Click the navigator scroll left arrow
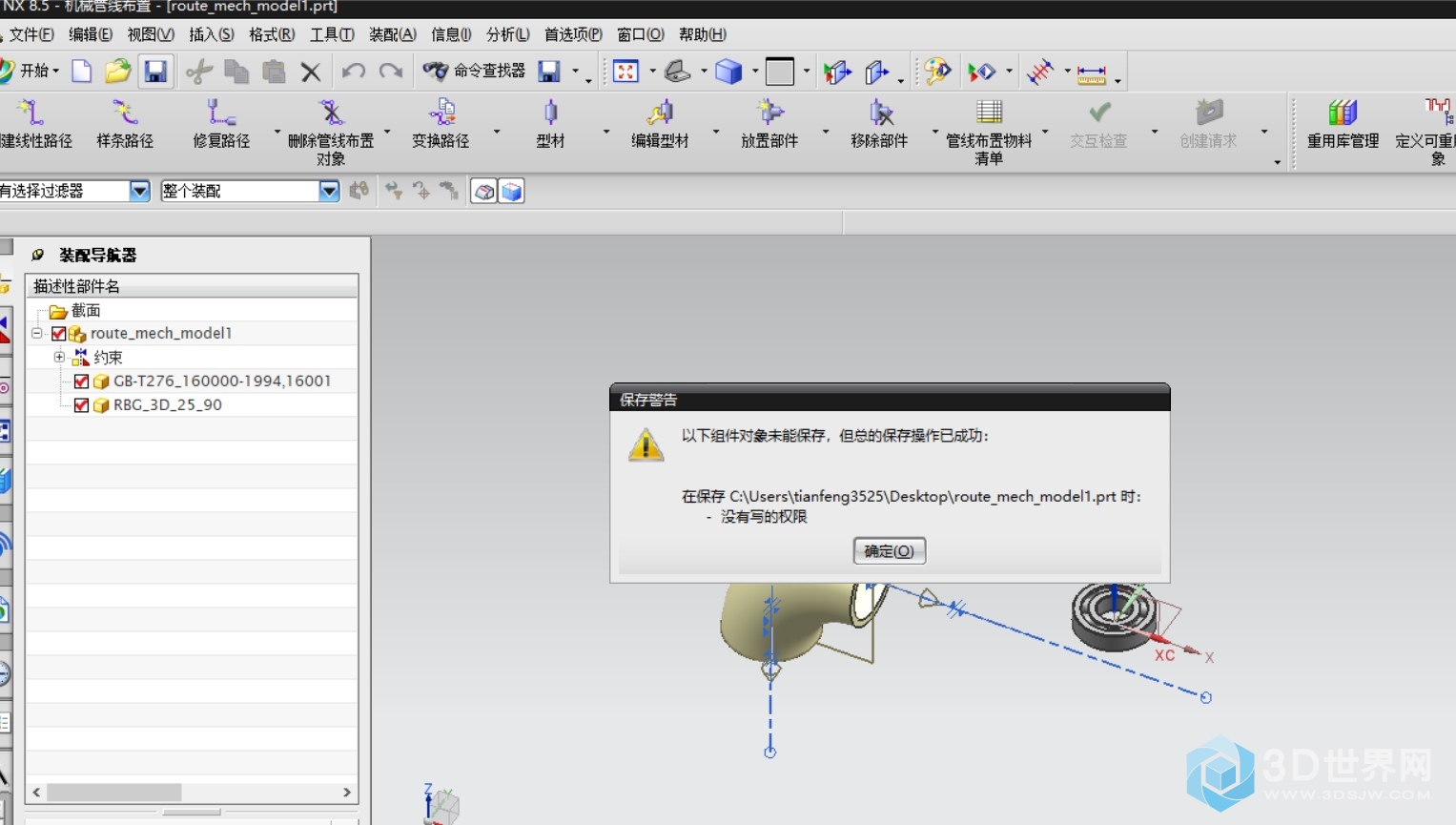The height and width of the screenshot is (825, 1456). click(x=36, y=793)
